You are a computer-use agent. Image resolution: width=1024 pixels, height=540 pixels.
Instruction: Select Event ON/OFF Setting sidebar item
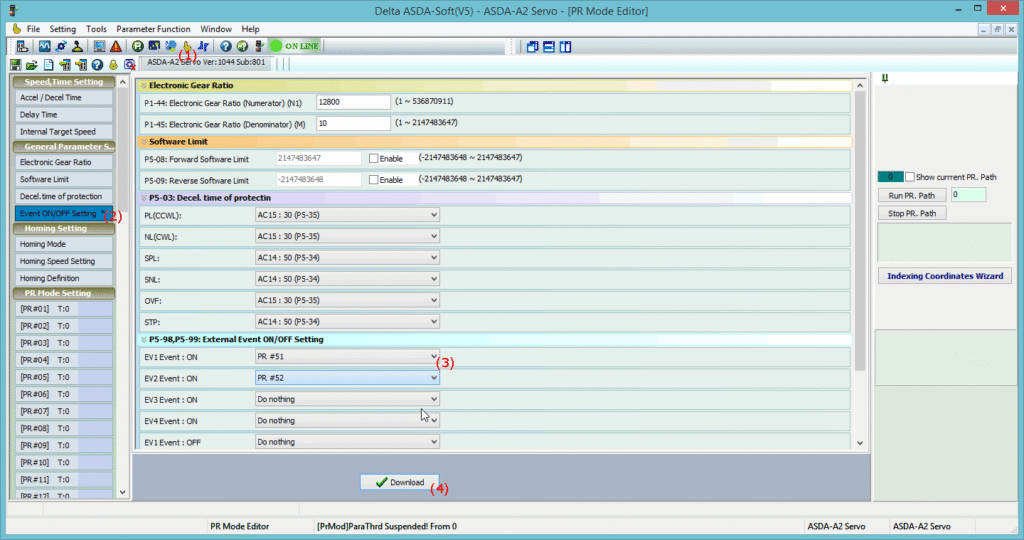[x=63, y=214]
